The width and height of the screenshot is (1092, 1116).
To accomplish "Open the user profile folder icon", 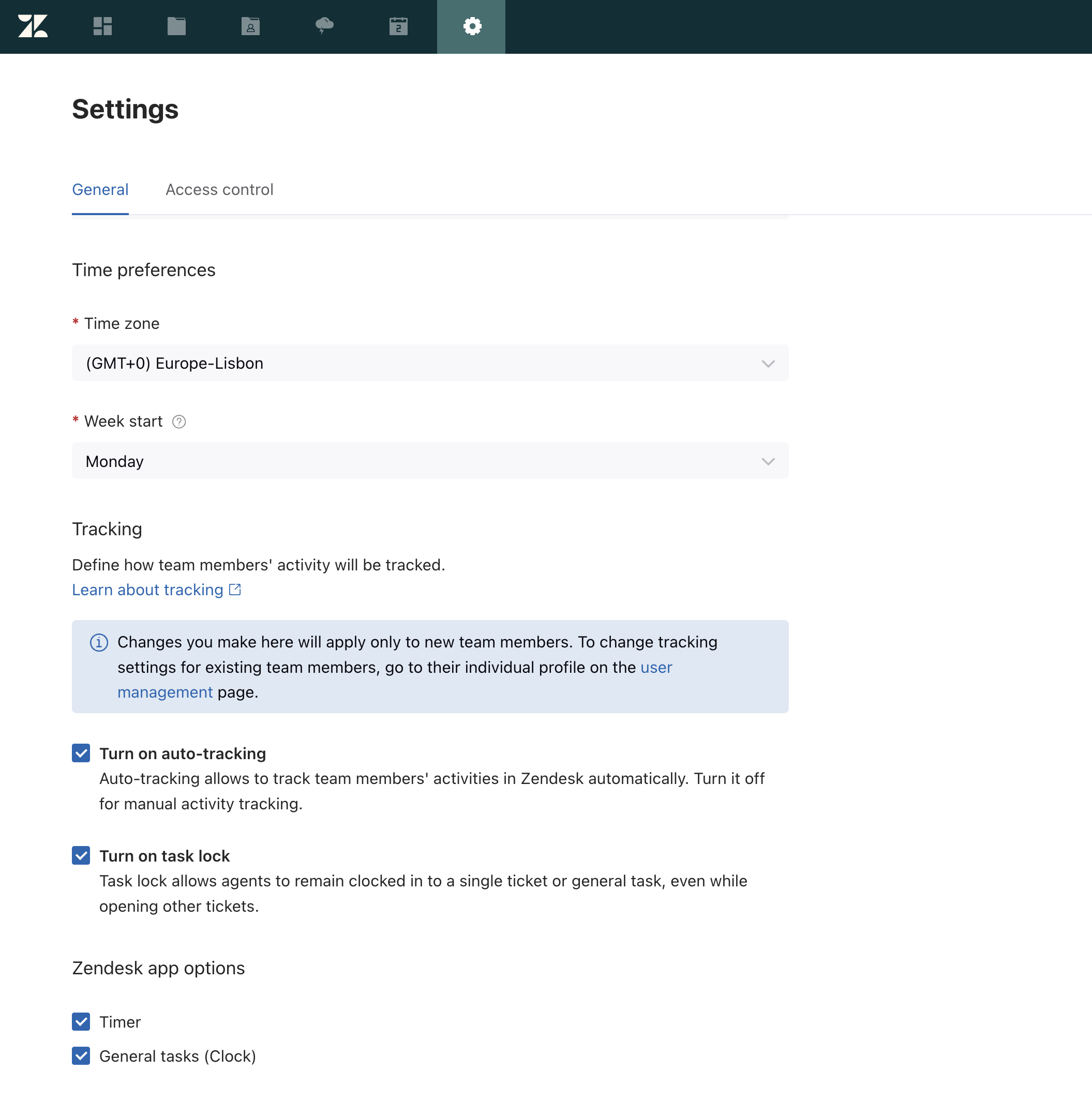I will tap(251, 26).
